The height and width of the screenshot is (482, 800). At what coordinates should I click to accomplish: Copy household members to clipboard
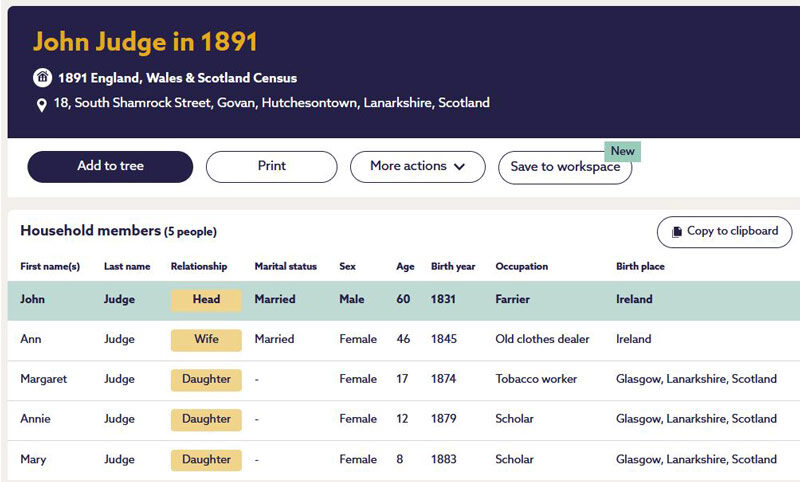[724, 232]
